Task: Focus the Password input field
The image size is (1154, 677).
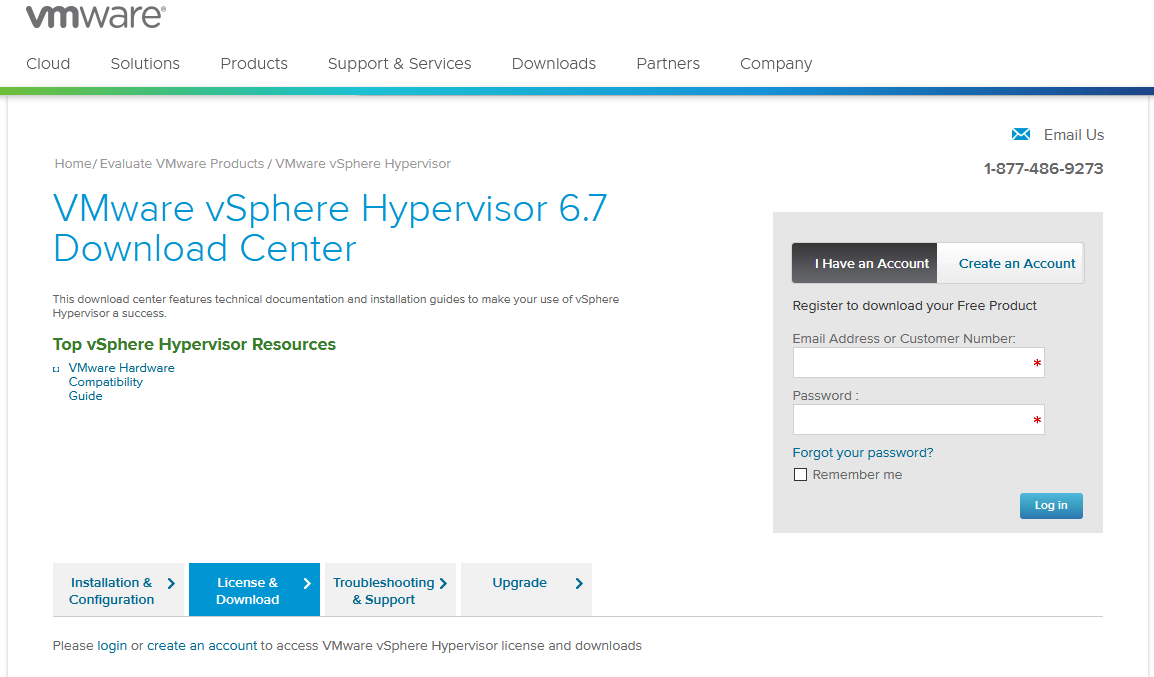Action: [918, 419]
